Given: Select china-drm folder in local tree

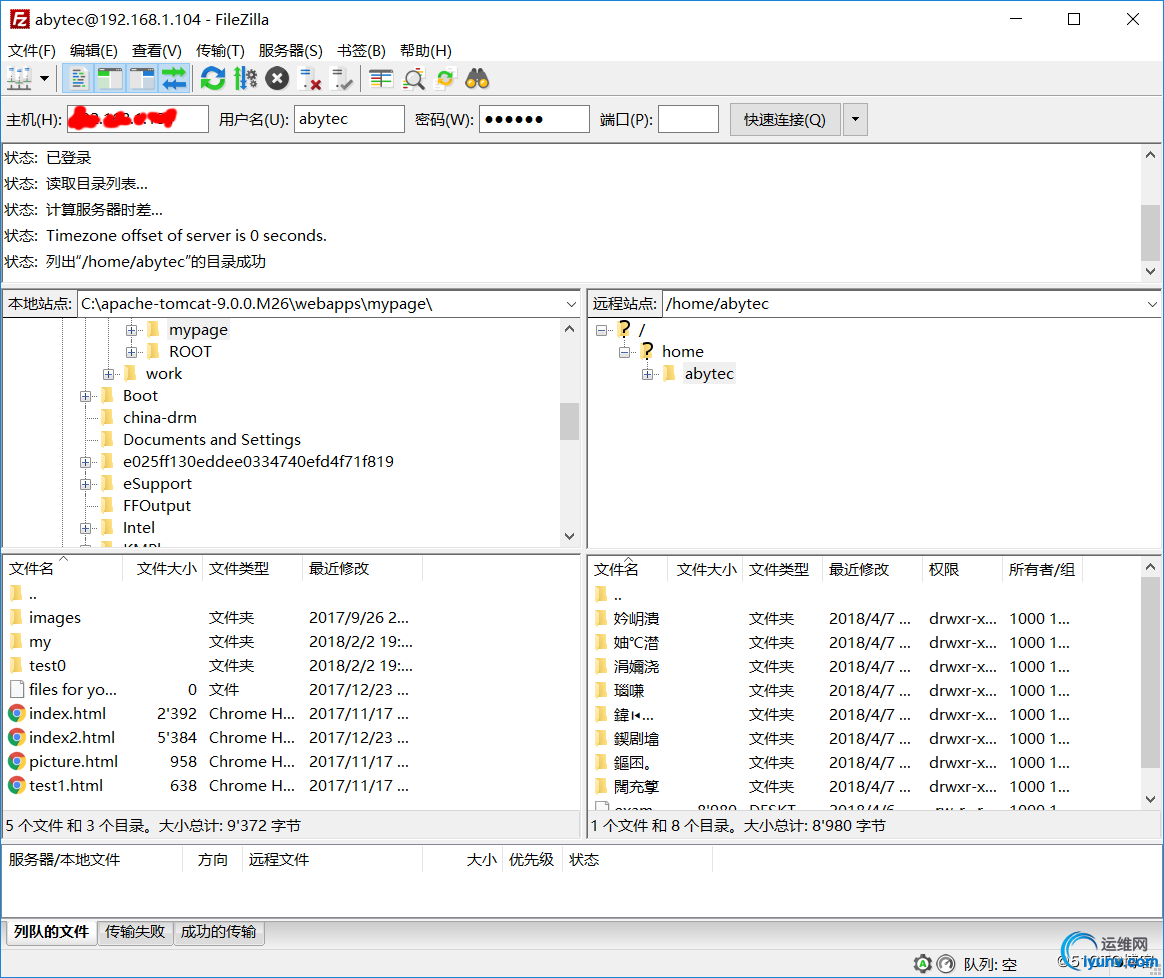Looking at the screenshot, I should pos(160,417).
